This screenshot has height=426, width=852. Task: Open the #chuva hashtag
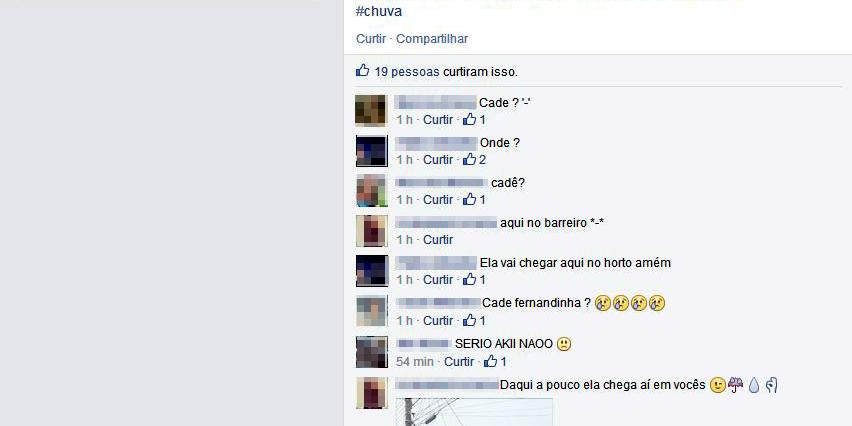coord(379,11)
